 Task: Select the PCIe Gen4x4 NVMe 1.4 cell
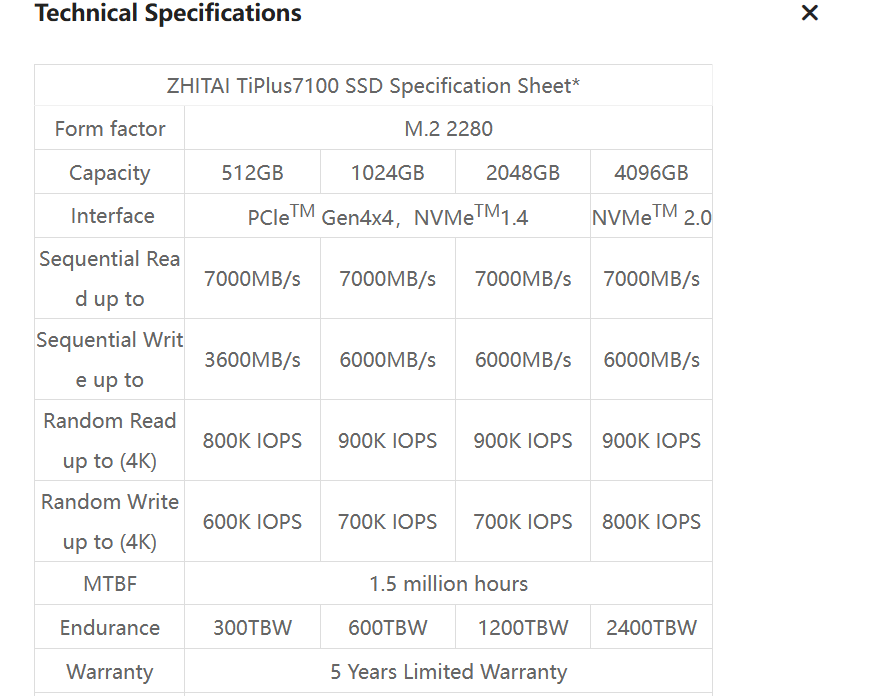point(387,217)
